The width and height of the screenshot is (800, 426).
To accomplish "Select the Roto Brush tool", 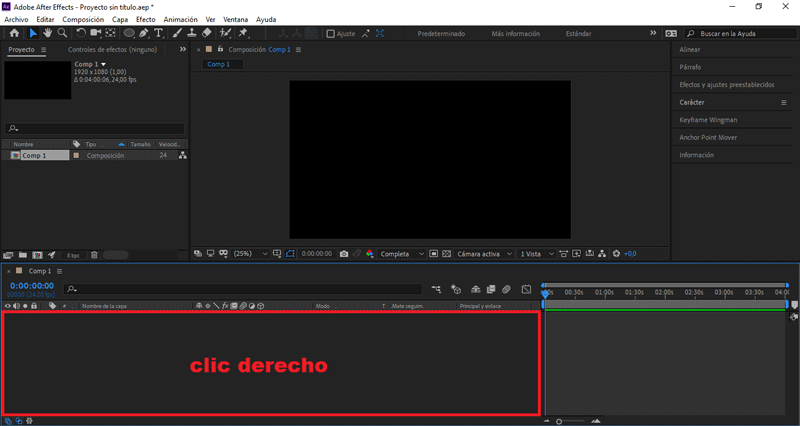I will 225,33.
